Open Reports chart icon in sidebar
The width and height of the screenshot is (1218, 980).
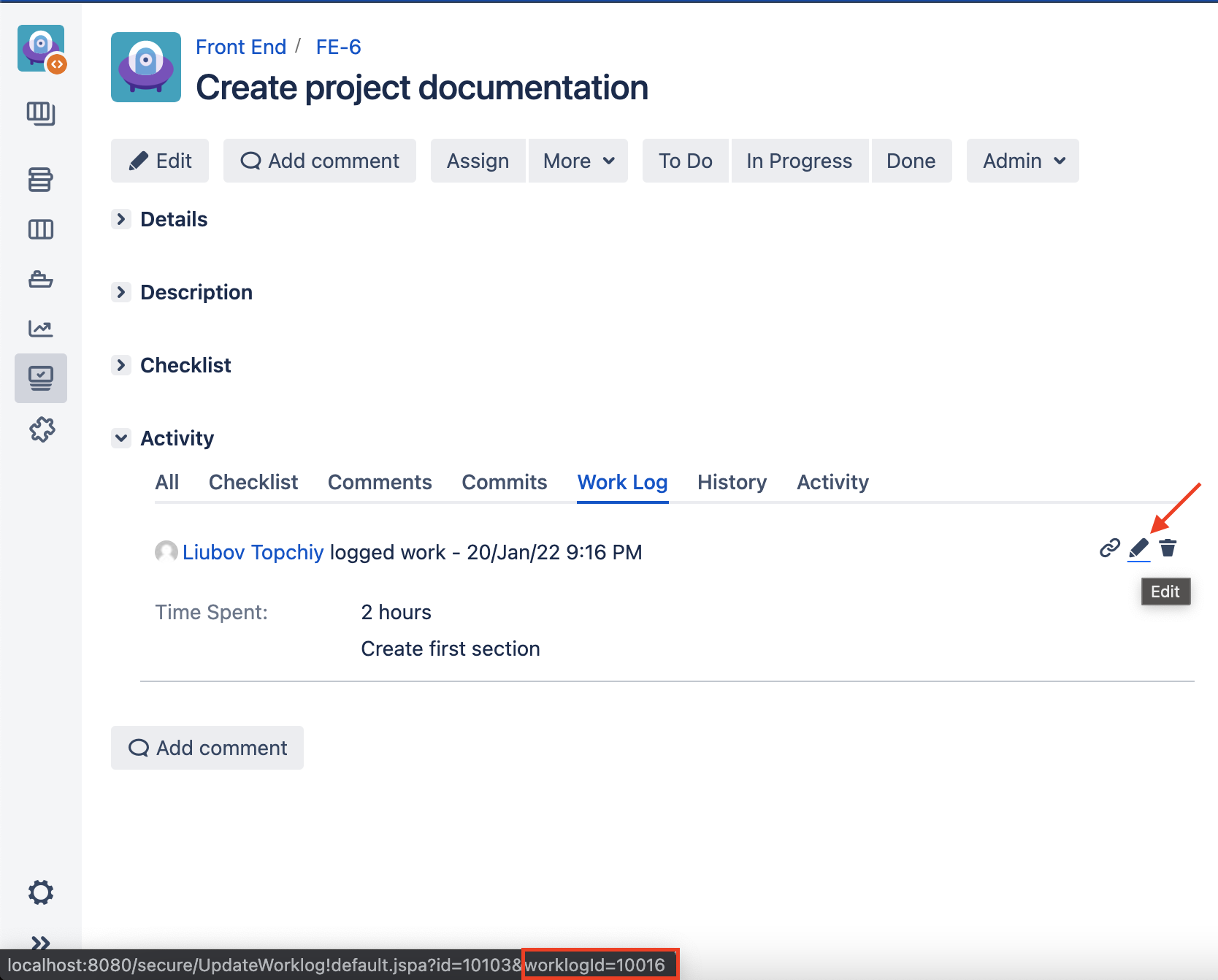point(41,329)
